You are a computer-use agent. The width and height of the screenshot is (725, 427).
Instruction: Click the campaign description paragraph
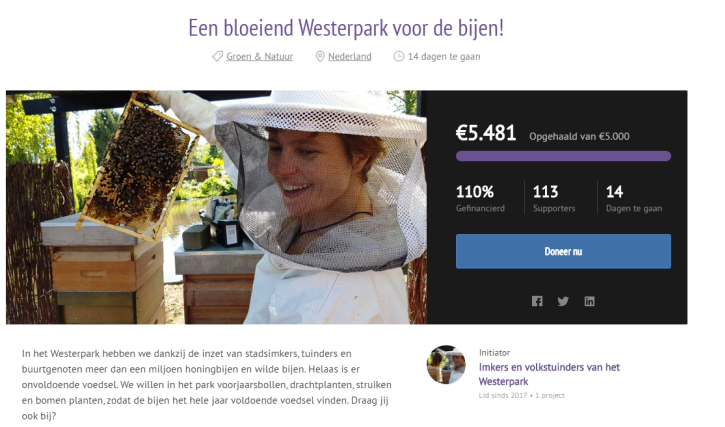pos(206,384)
